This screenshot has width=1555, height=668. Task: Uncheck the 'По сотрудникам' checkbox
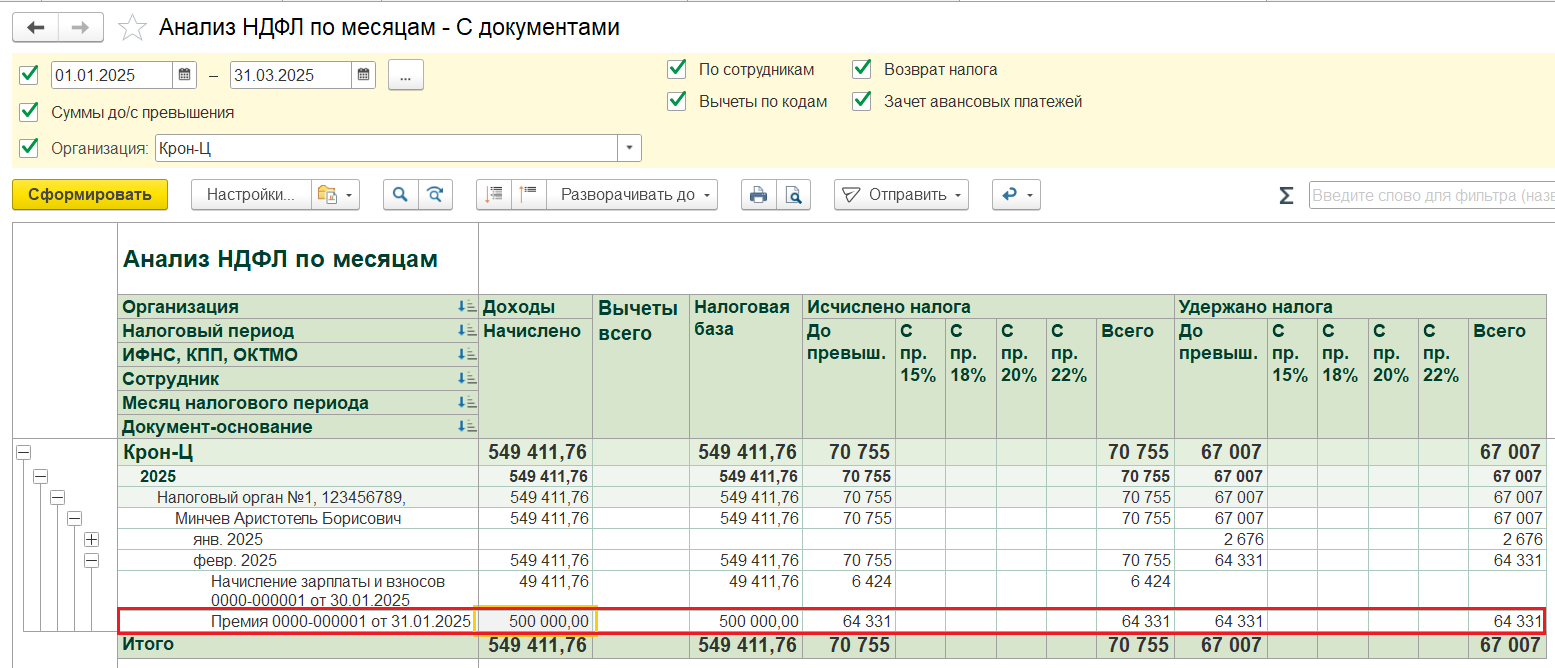pyautogui.click(x=677, y=69)
